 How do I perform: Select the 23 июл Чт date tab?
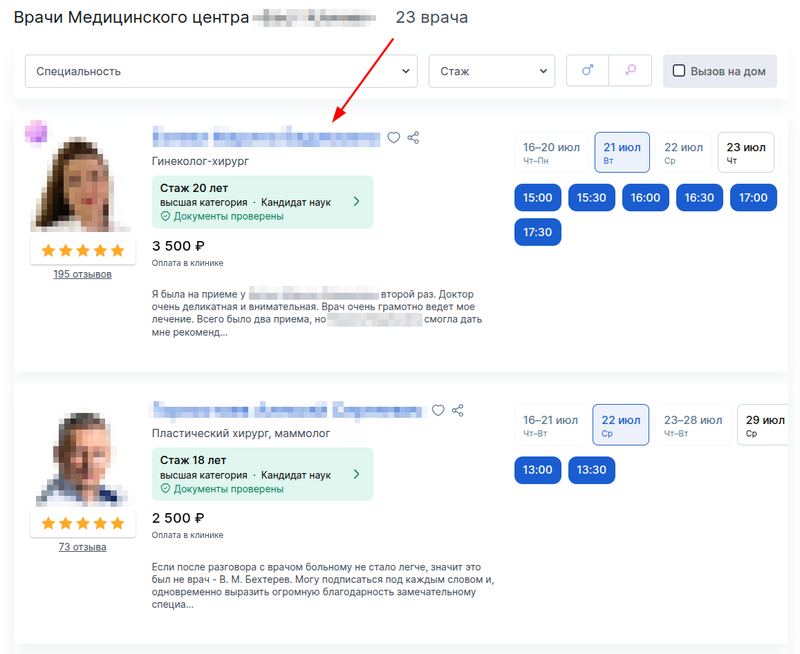pyautogui.click(x=746, y=153)
